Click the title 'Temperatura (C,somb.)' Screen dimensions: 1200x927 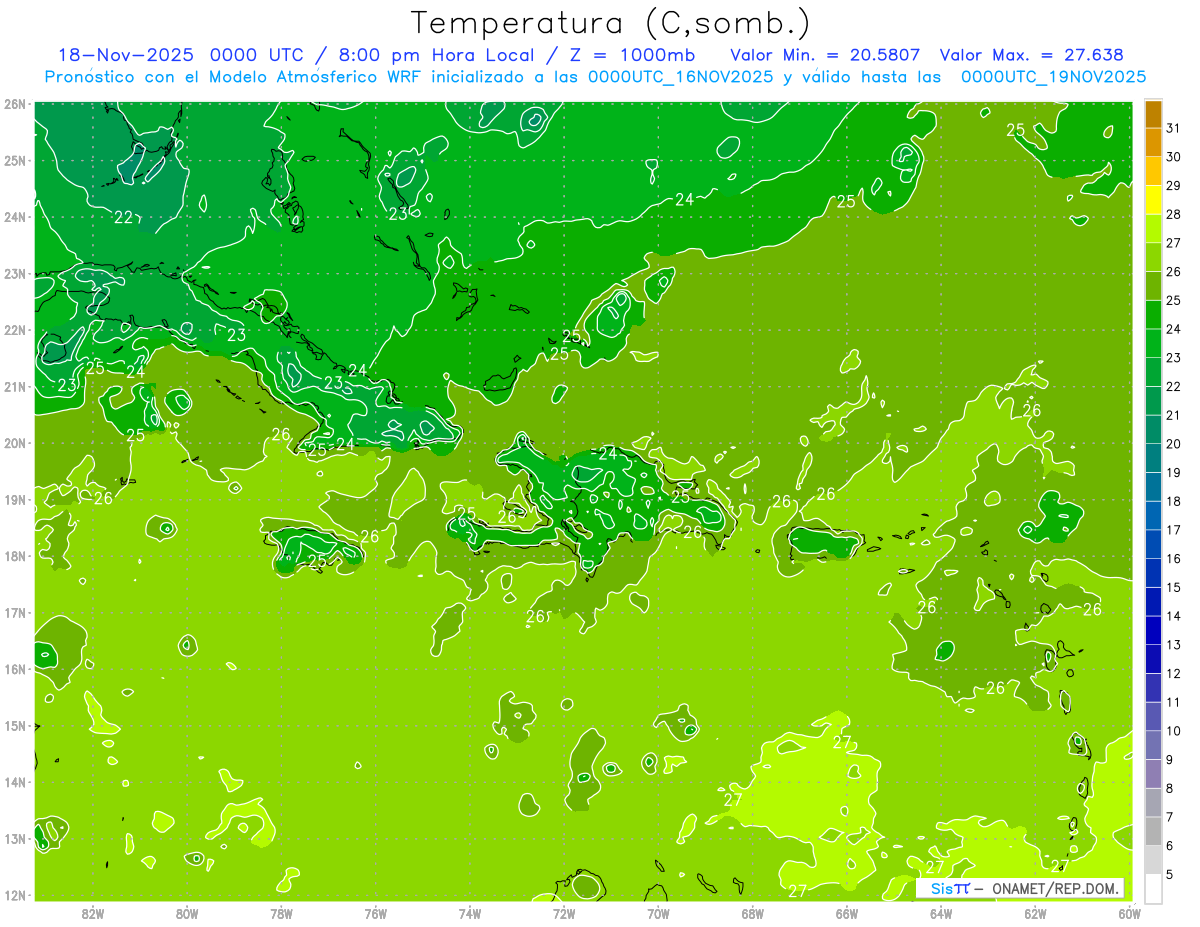[x=610, y=23]
